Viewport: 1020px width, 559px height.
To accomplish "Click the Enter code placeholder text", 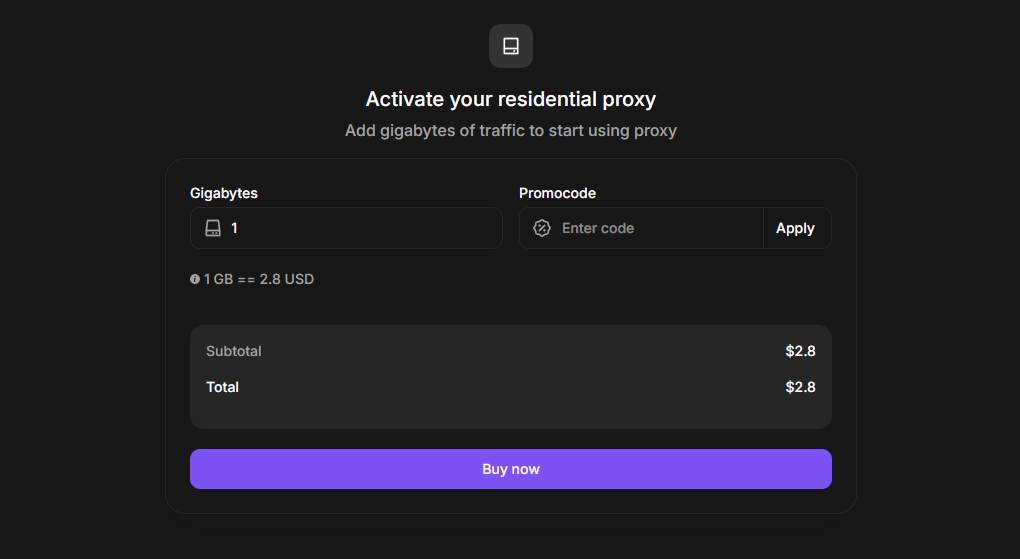I will (x=598, y=228).
